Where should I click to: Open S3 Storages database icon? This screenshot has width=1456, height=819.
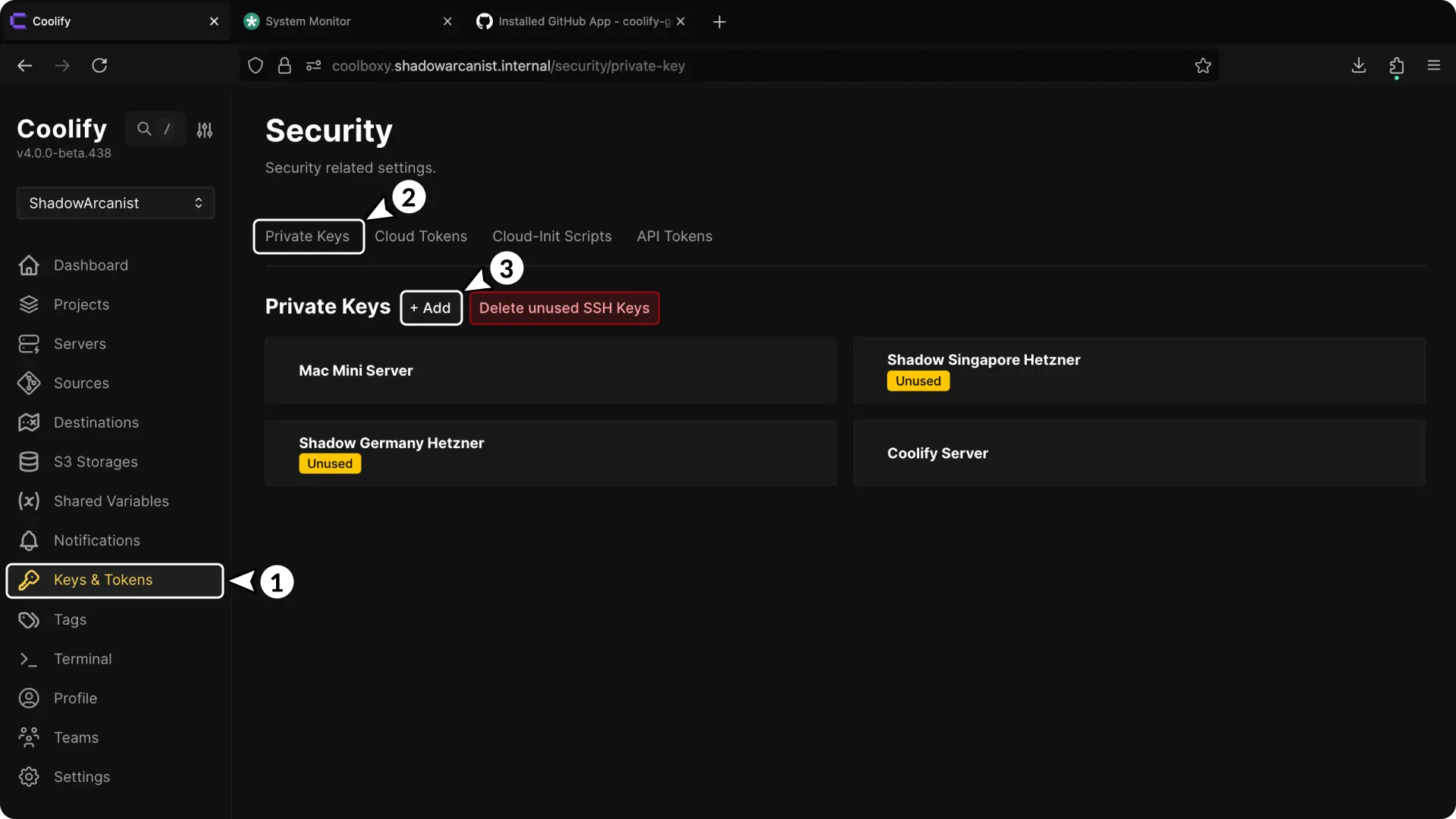tap(29, 462)
